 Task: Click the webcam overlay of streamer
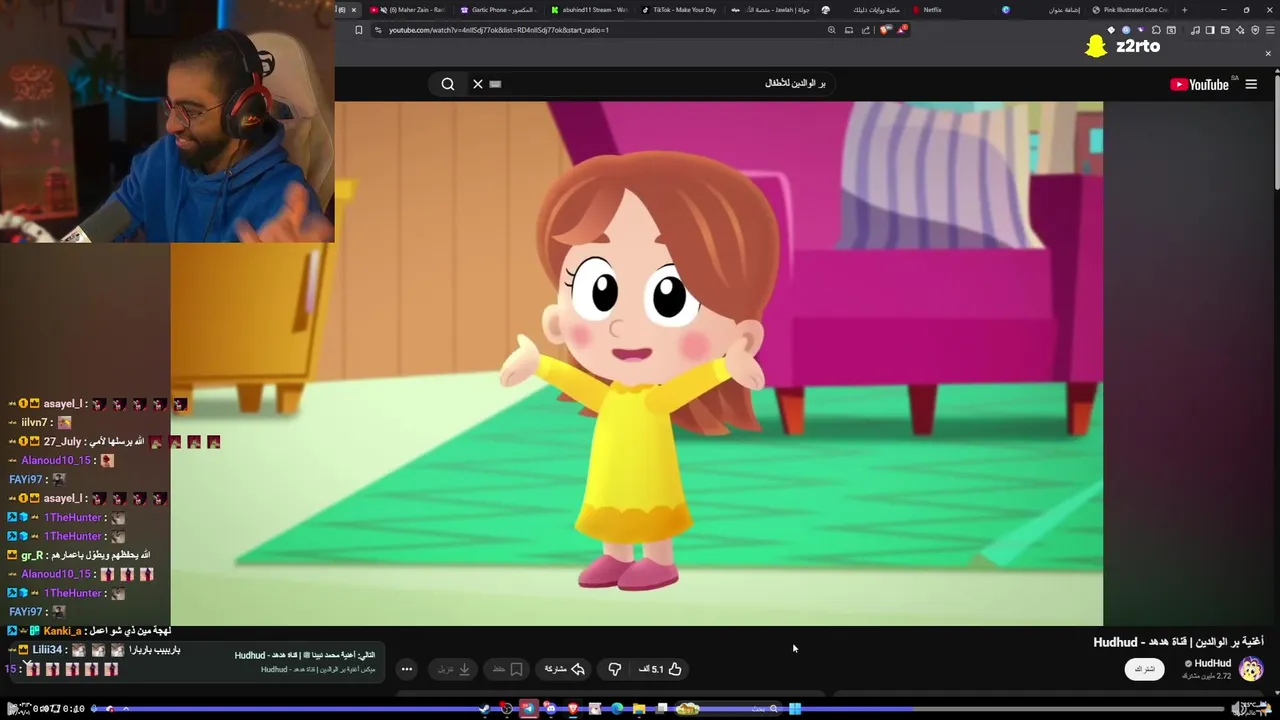tap(167, 121)
